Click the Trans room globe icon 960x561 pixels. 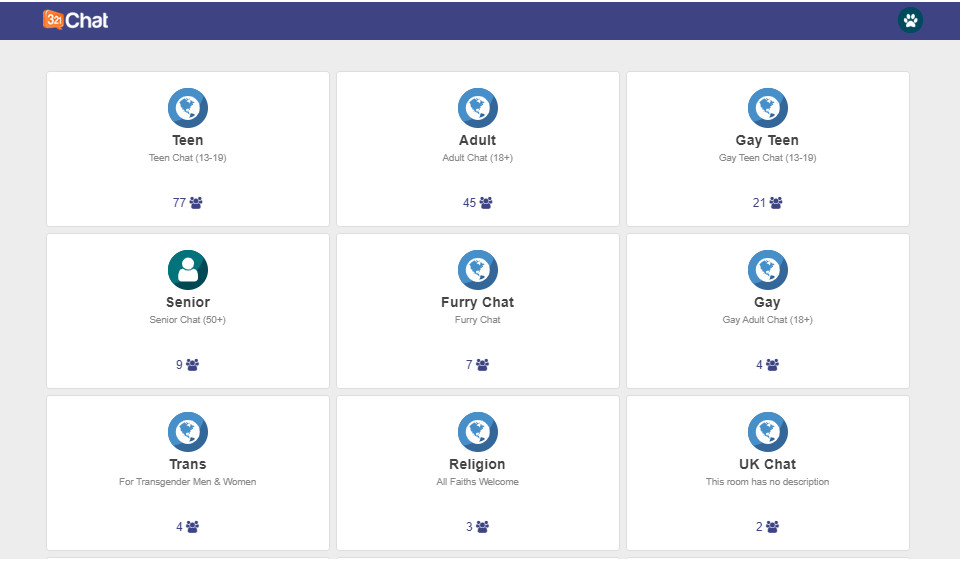click(188, 432)
